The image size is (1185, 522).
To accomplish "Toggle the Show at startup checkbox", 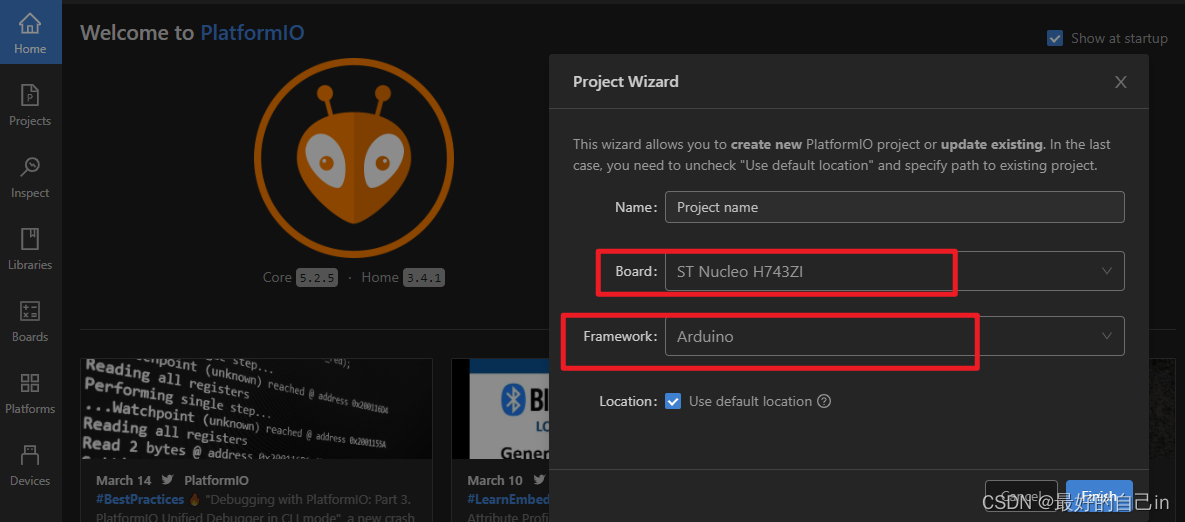I will click(1055, 38).
